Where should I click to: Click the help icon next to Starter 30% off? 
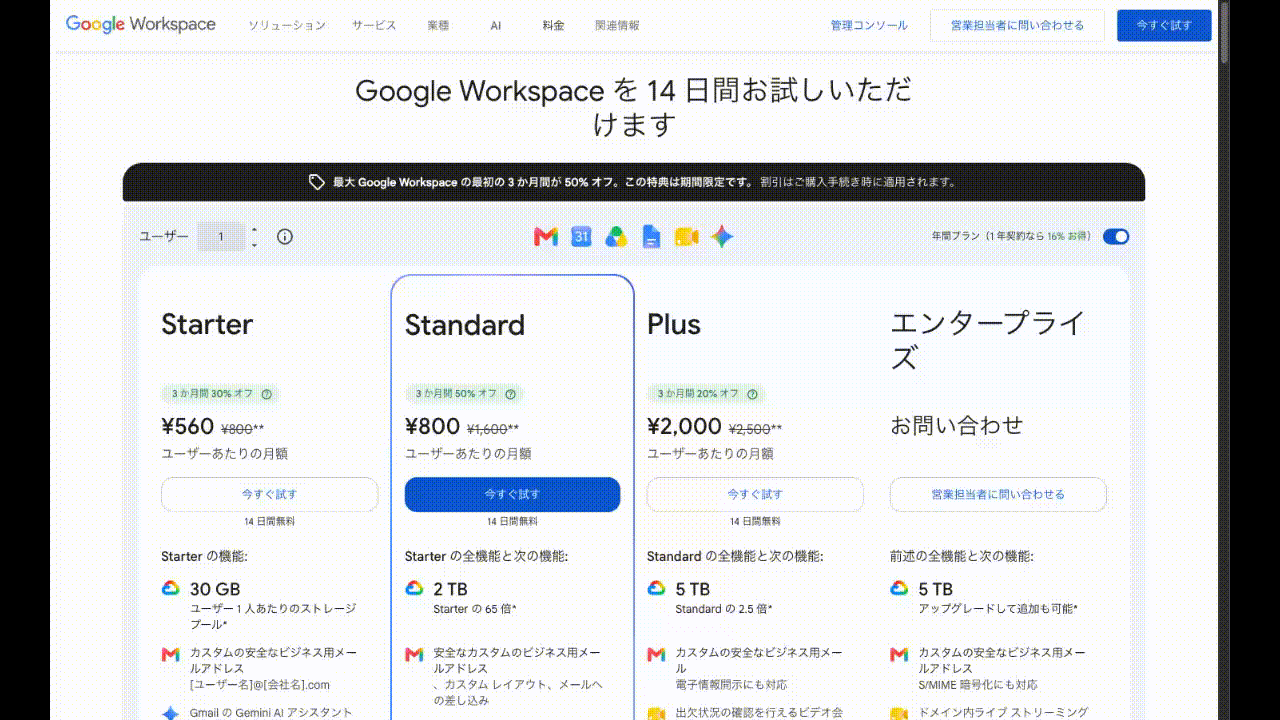coord(267,394)
